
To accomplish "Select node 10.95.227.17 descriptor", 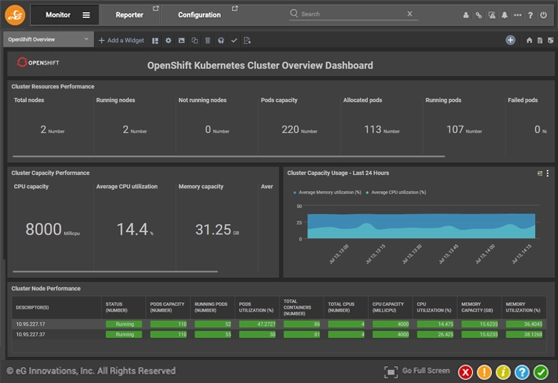I will click(31, 324).
